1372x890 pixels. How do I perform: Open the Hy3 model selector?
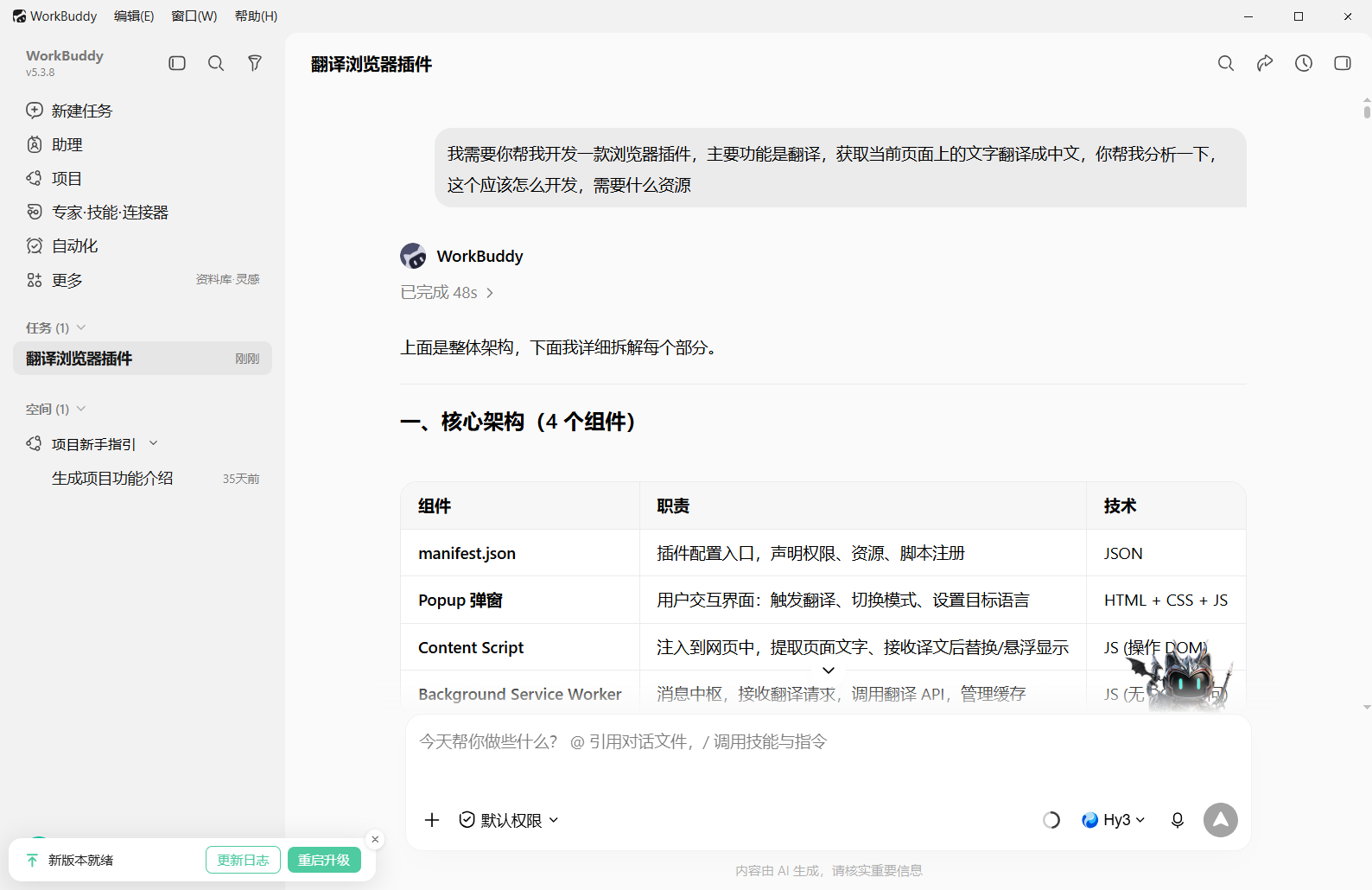click(x=1114, y=820)
